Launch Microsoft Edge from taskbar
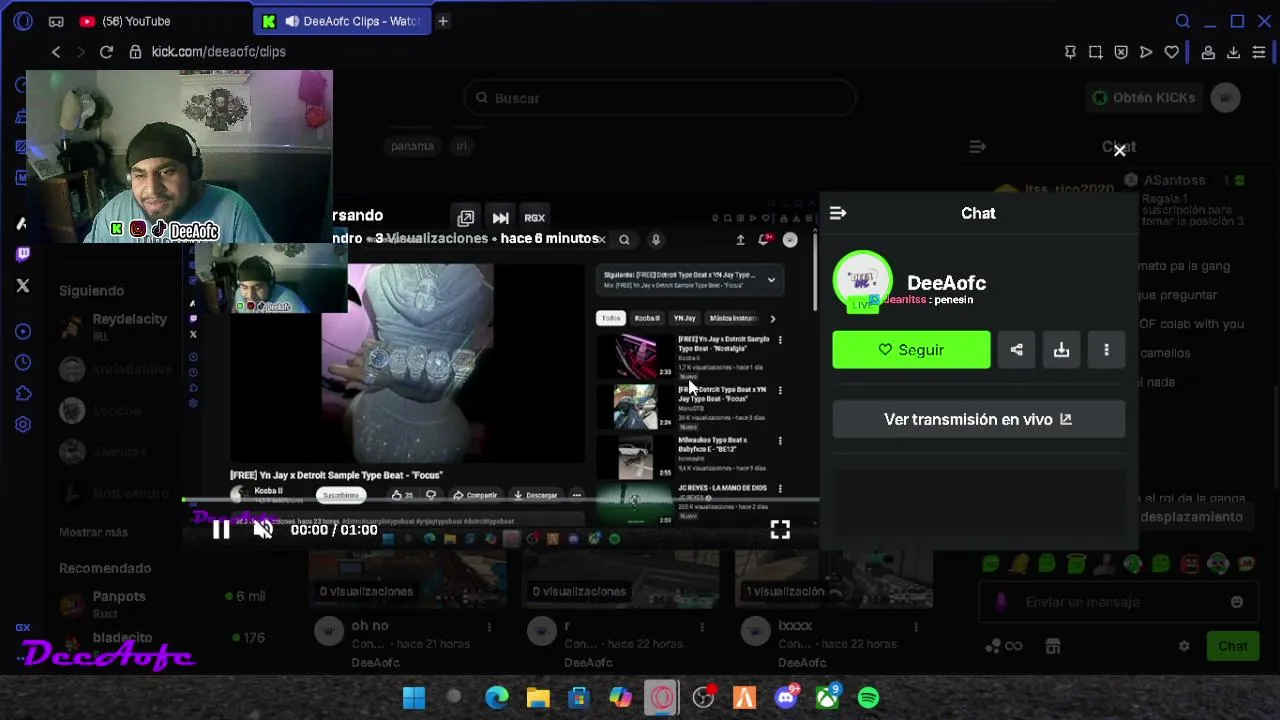Viewport: 1280px width, 720px height. (497, 697)
